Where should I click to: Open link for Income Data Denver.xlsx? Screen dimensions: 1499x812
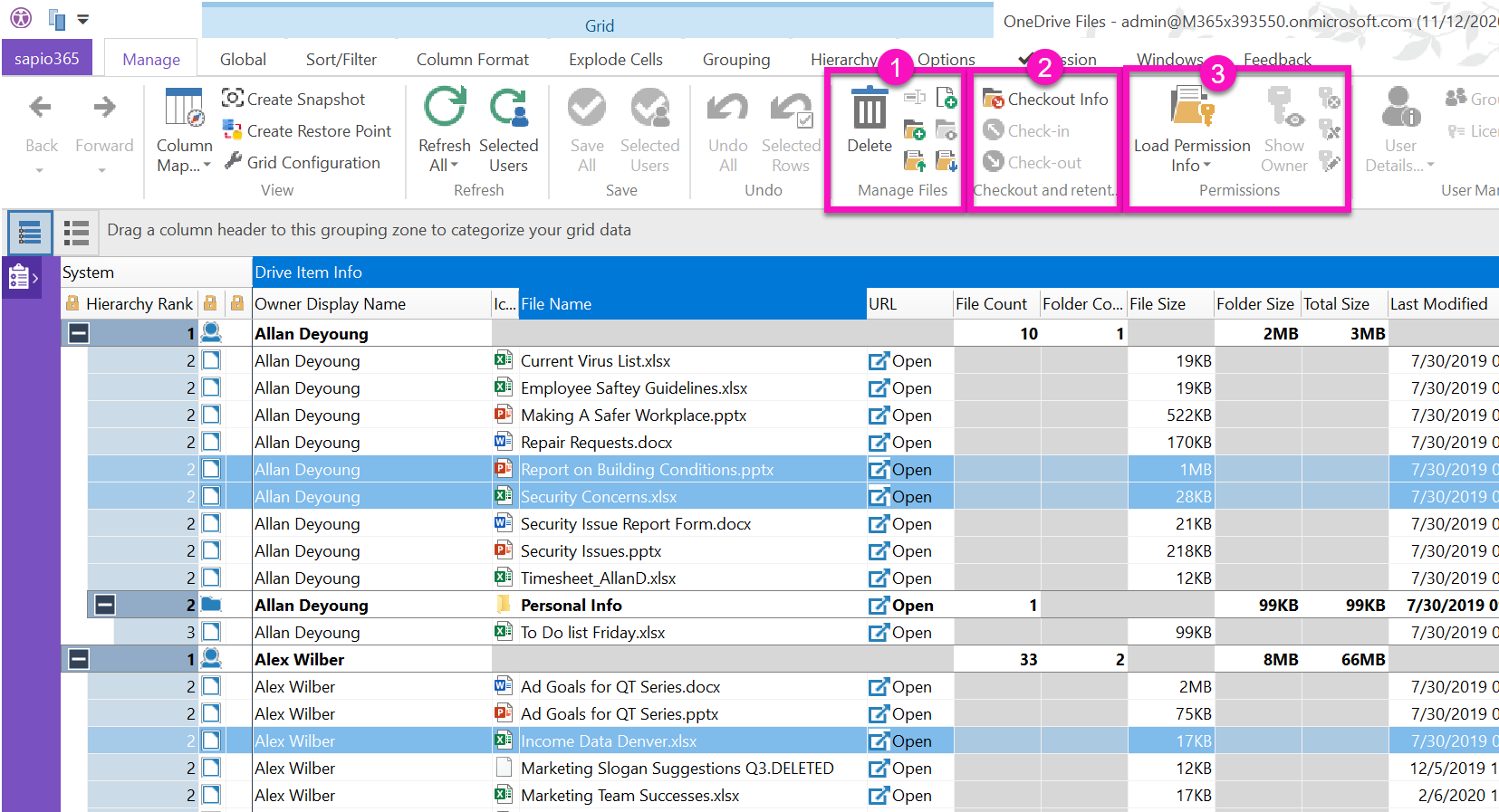(x=900, y=740)
